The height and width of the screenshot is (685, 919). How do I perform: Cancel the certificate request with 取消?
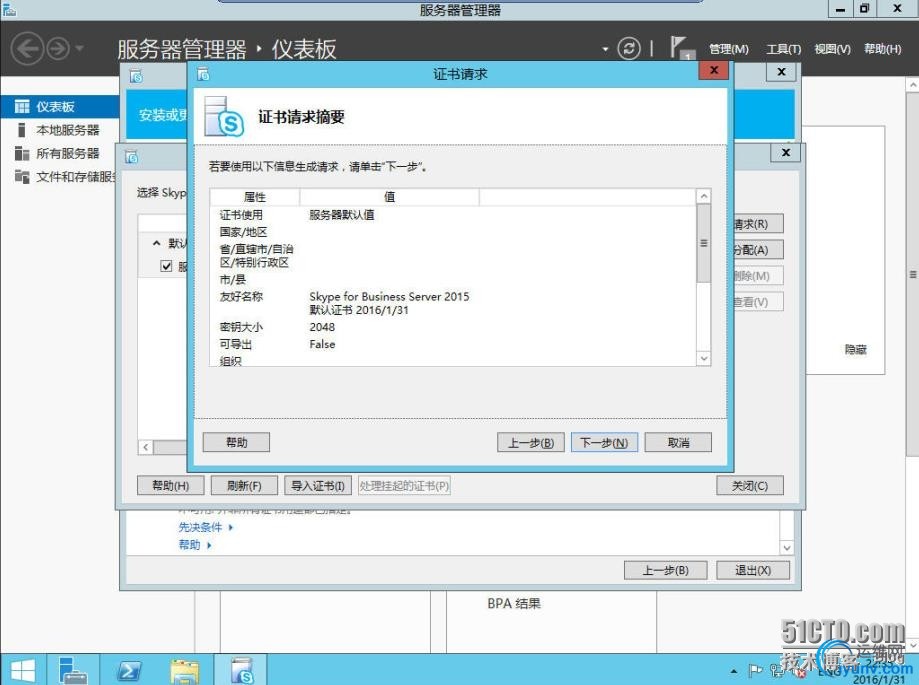678,442
